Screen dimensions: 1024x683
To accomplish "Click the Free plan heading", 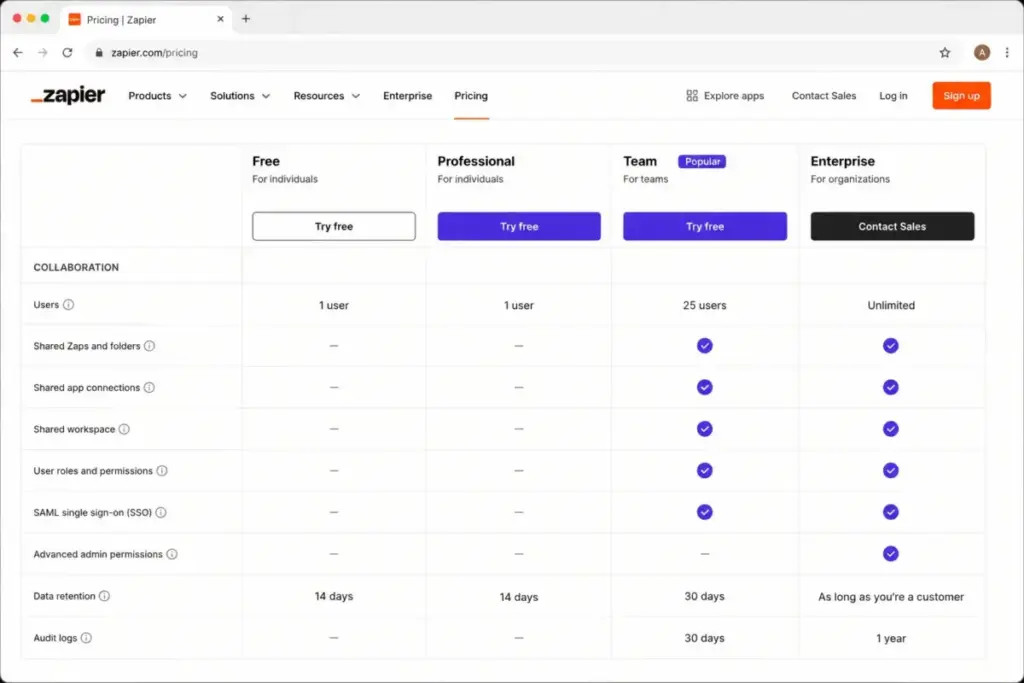I will 266,161.
